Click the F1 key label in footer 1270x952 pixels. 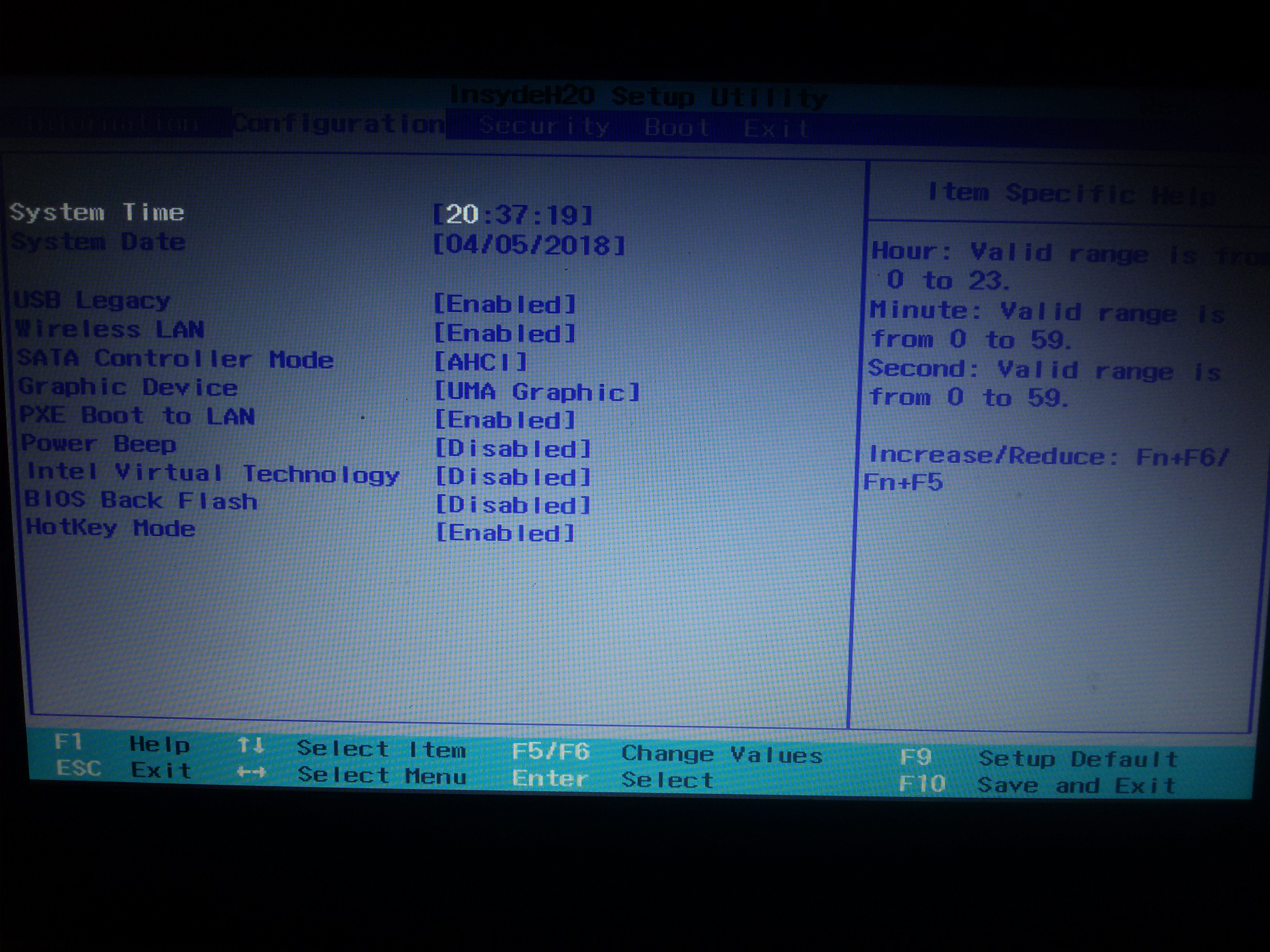69,741
